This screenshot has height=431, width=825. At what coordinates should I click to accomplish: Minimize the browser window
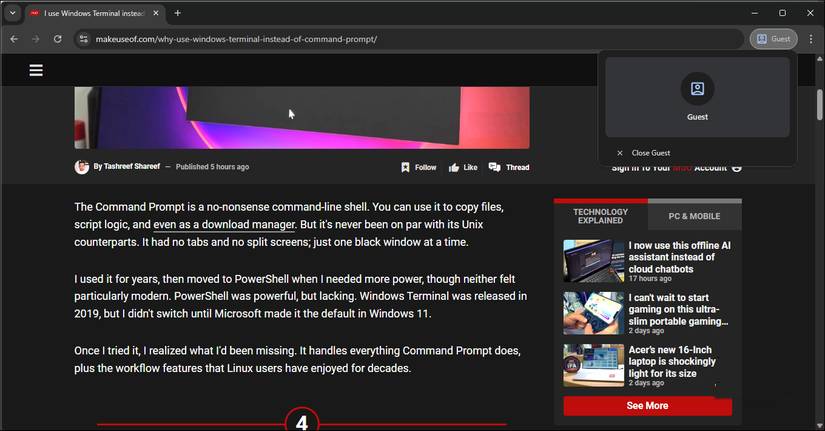(754, 13)
